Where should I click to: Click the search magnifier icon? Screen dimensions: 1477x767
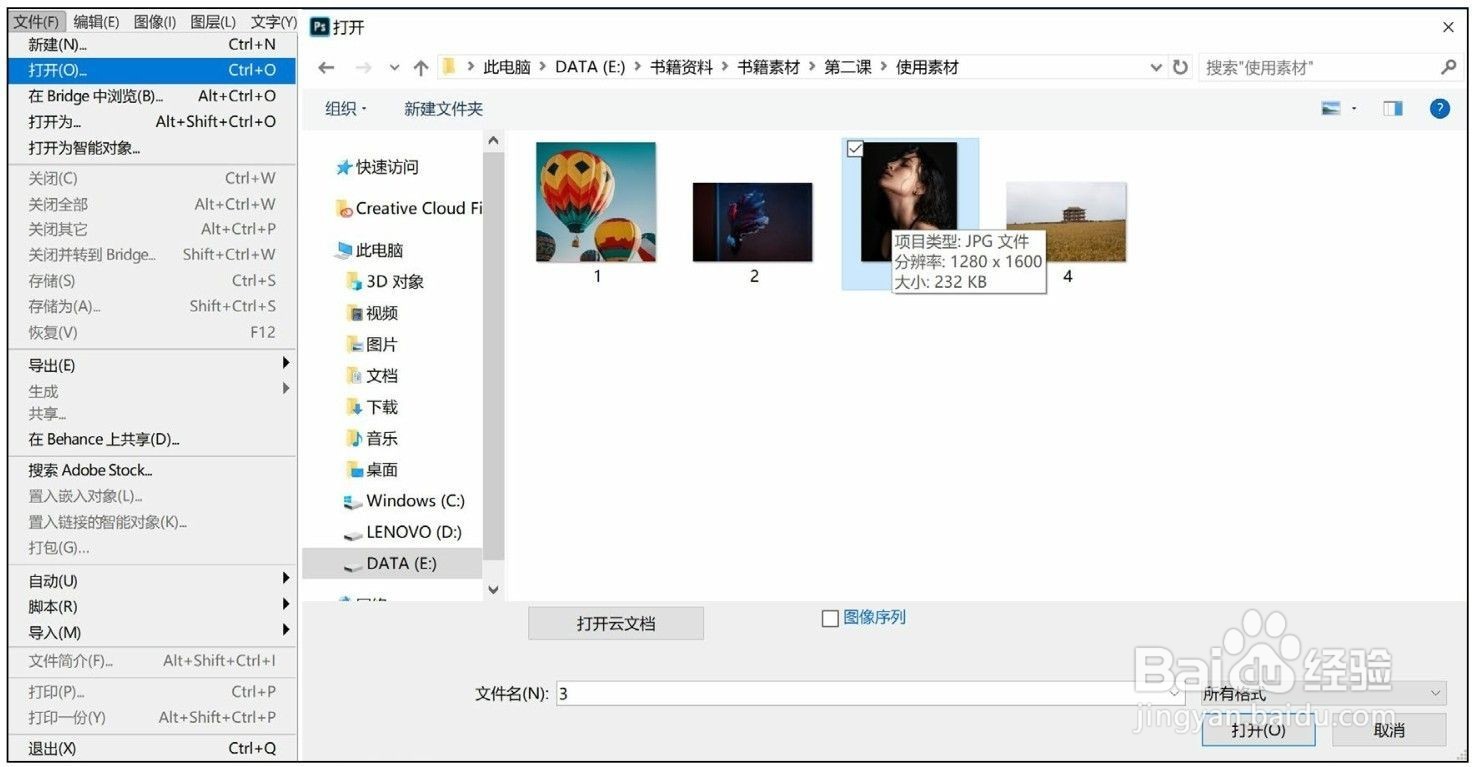pyautogui.click(x=1448, y=67)
